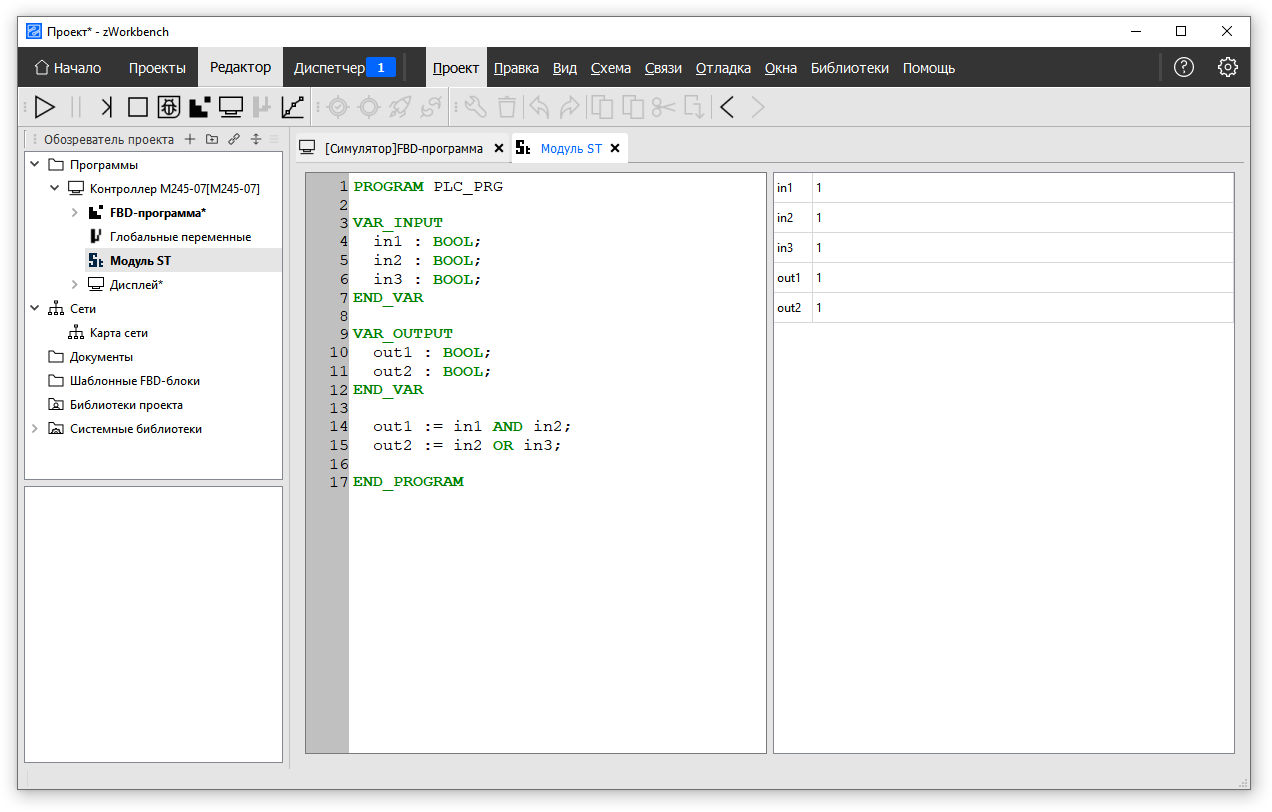Open settings gear icon
The width and height of the screenshot is (1272, 812).
[x=1228, y=68]
